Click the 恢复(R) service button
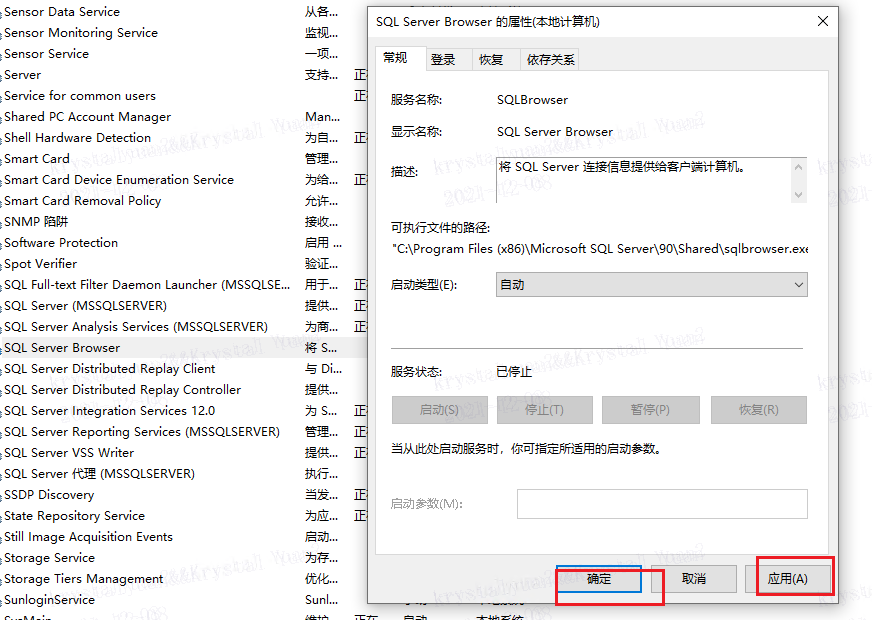Image resolution: width=872 pixels, height=620 pixels. [x=759, y=410]
